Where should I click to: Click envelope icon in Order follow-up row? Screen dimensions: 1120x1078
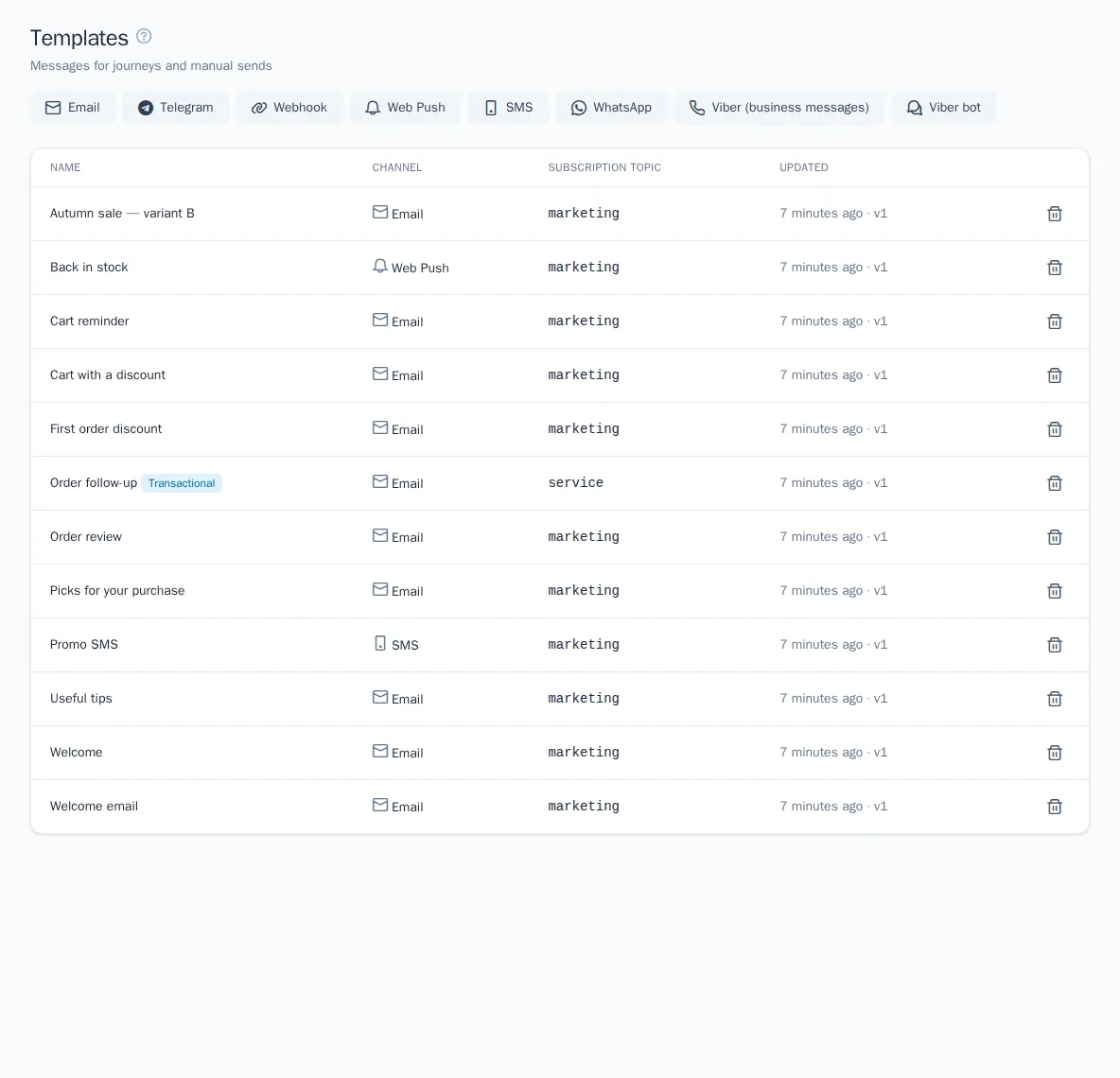point(380,482)
